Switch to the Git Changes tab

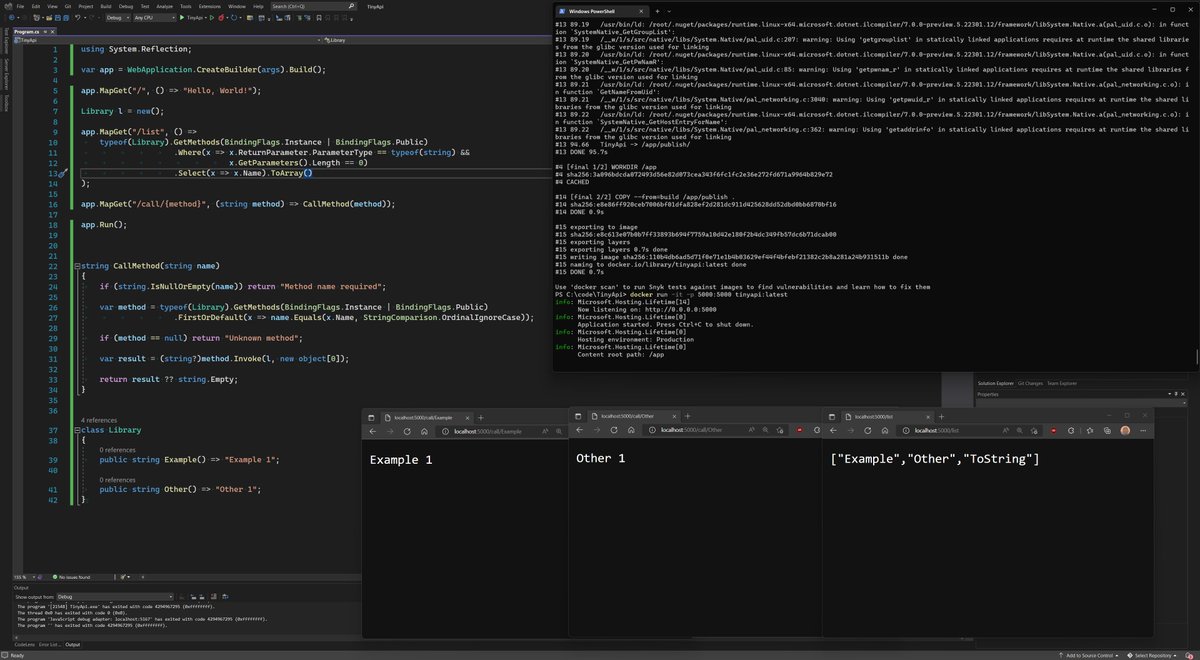(x=1030, y=383)
